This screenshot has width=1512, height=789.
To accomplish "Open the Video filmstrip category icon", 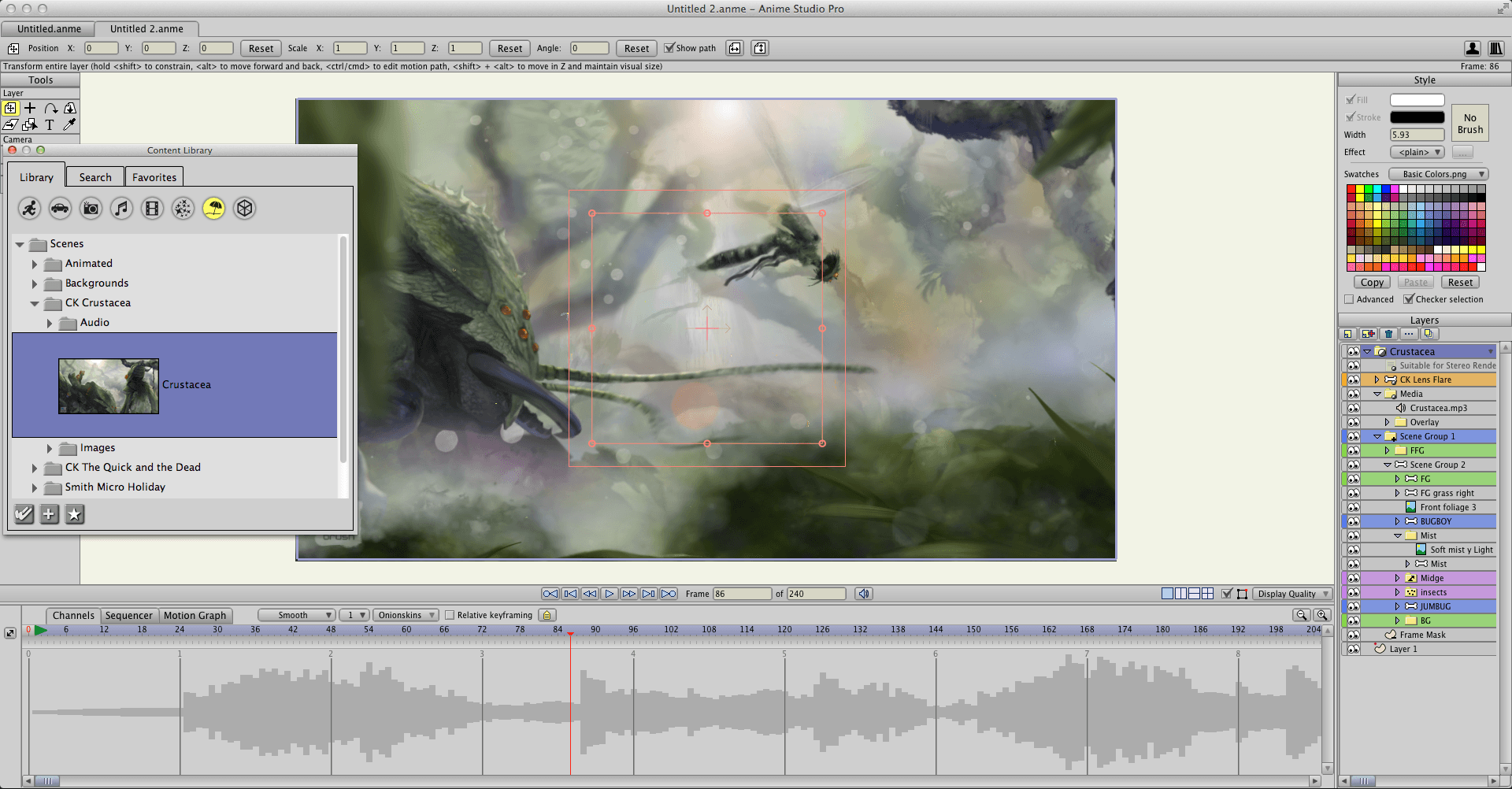I will [x=153, y=208].
